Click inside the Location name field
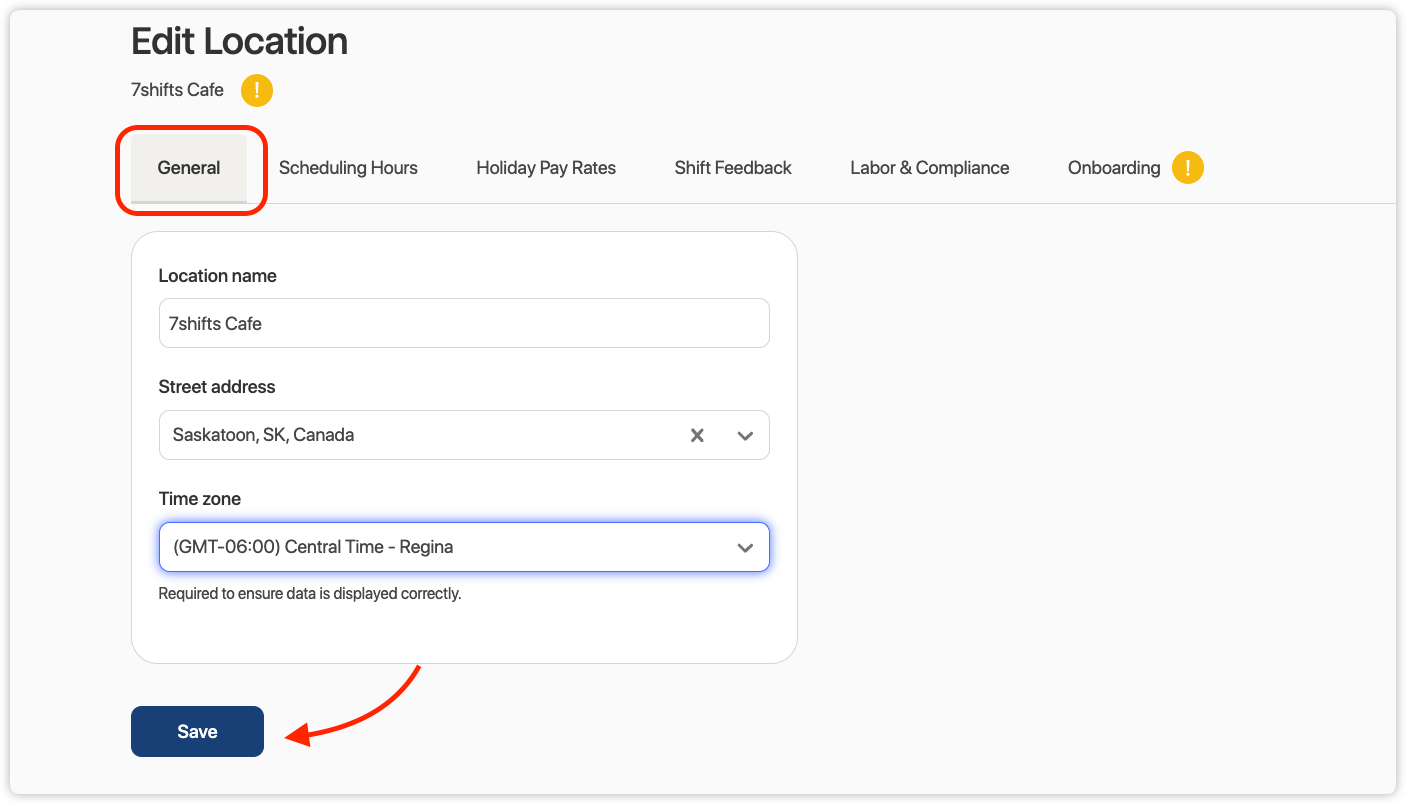 point(464,323)
